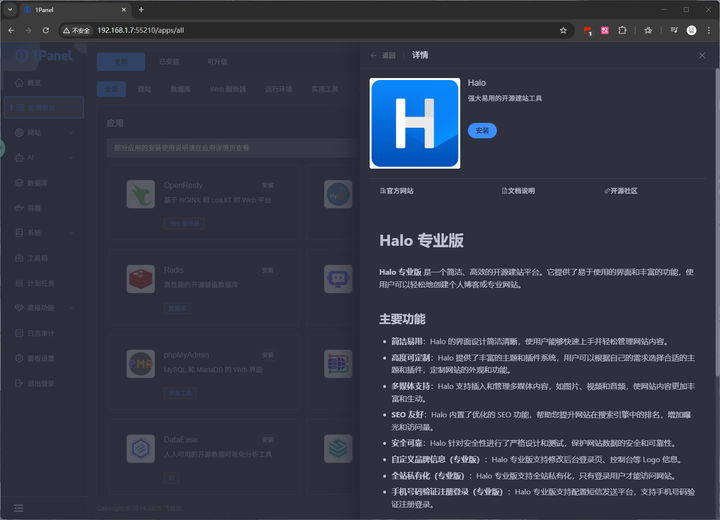Filter apps by 数据库 category tab
Image resolution: width=720 pixels, height=520 pixels.
180,89
